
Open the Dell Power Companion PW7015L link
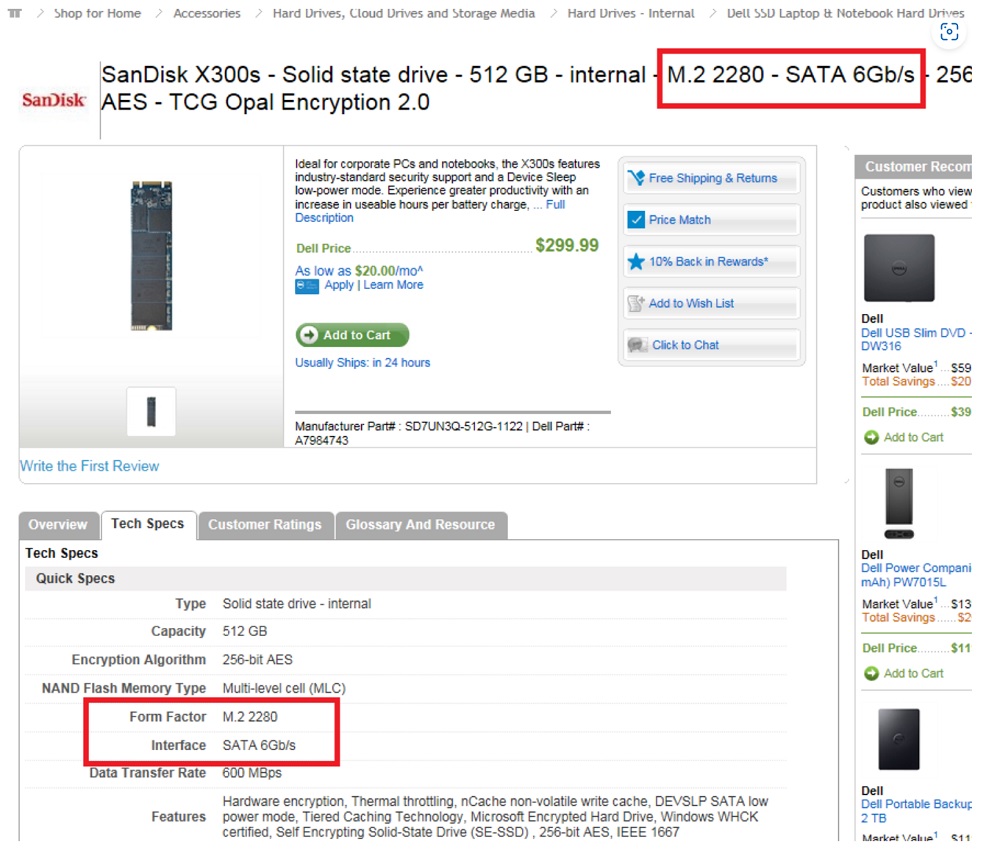(x=916, y=574)
